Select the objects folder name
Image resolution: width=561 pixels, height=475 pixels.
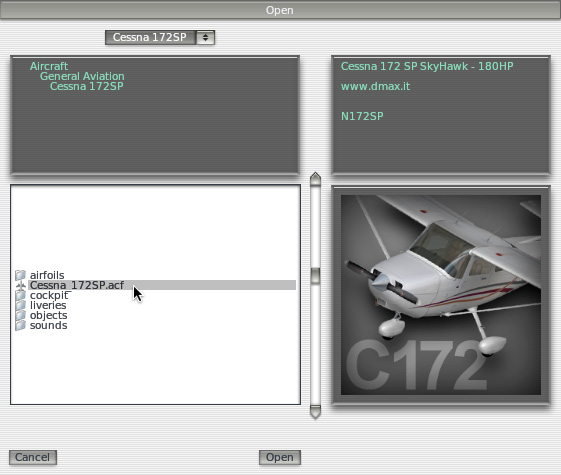[48, 315]
